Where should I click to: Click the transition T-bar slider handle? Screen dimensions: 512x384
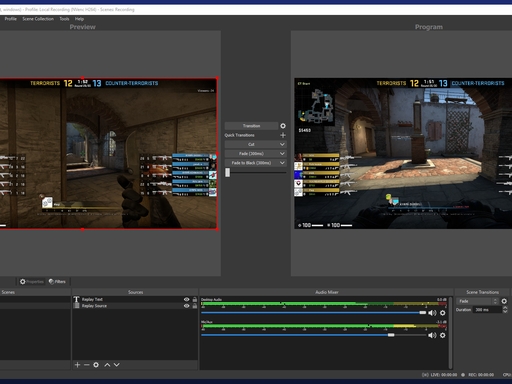click(227, 172)
